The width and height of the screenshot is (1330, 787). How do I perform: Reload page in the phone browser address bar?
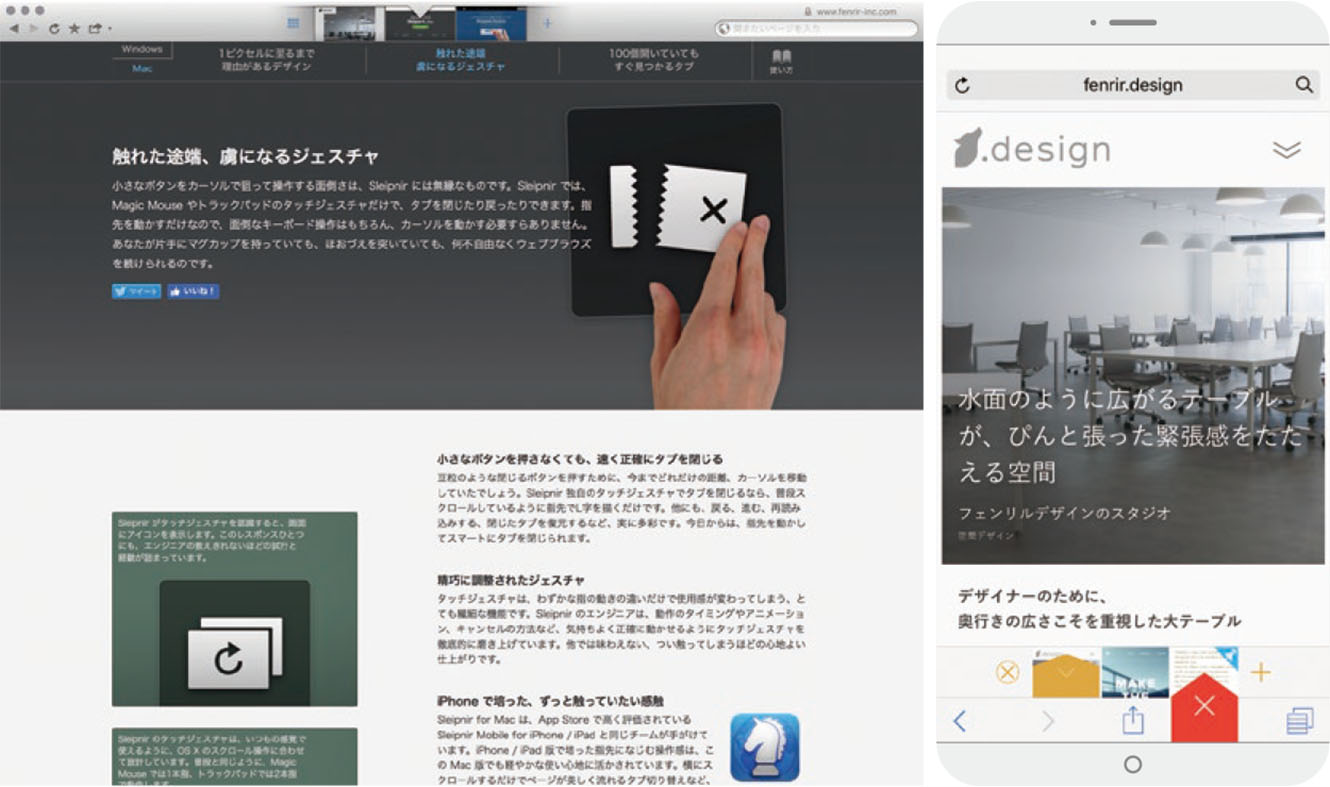[962, 85]
